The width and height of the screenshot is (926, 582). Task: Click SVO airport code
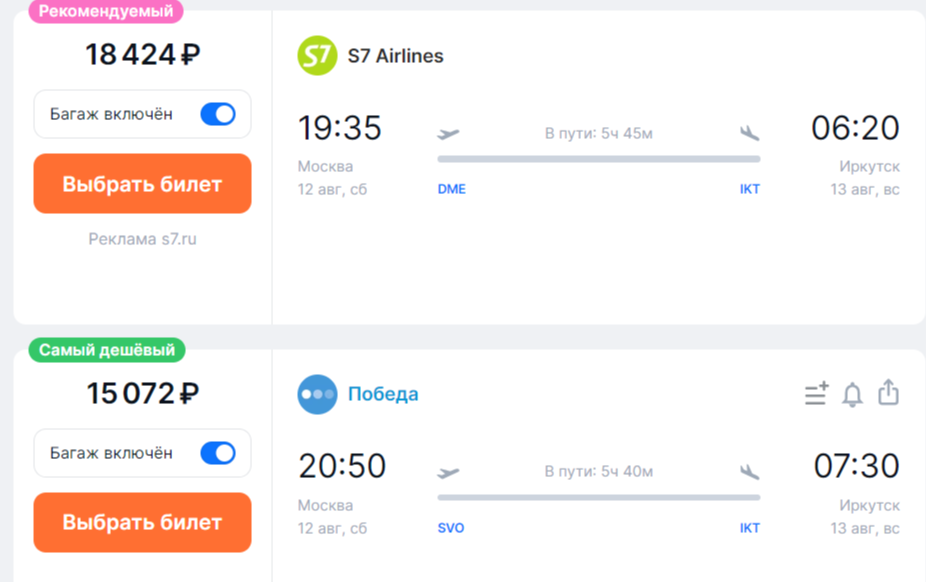(x=451, y=528)
